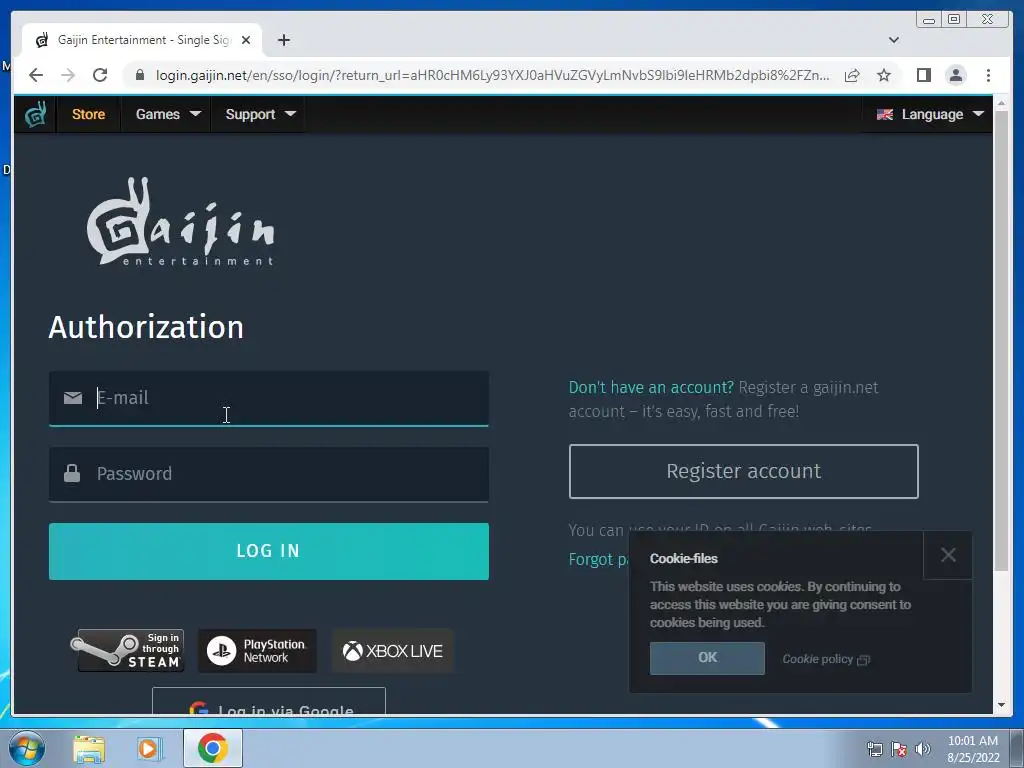Image resolution: width=1024 pixels, height=768 pixels.
Task: Click the Authorization heading
Action: tap(146, 327)
